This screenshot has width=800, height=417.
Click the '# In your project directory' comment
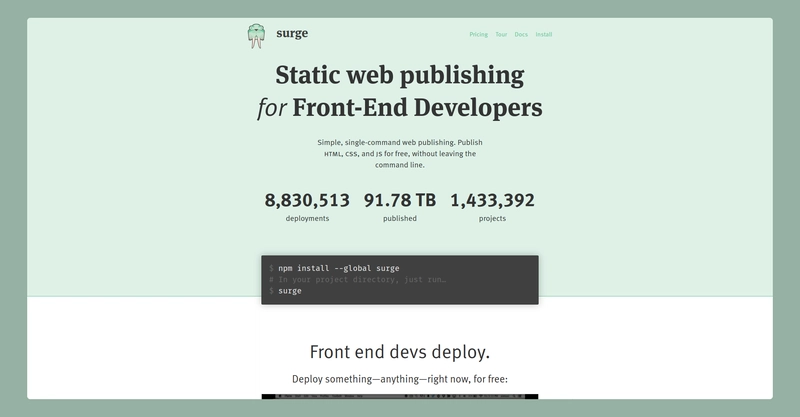tap(358, 280)
